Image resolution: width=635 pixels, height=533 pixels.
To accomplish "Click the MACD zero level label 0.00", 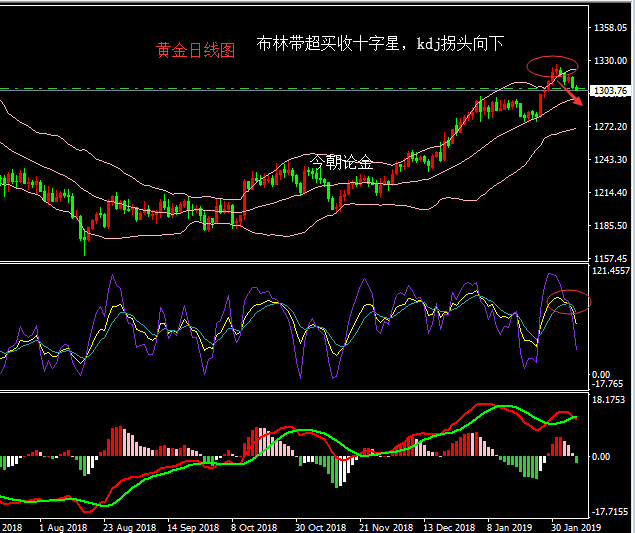I will [601, 457].
